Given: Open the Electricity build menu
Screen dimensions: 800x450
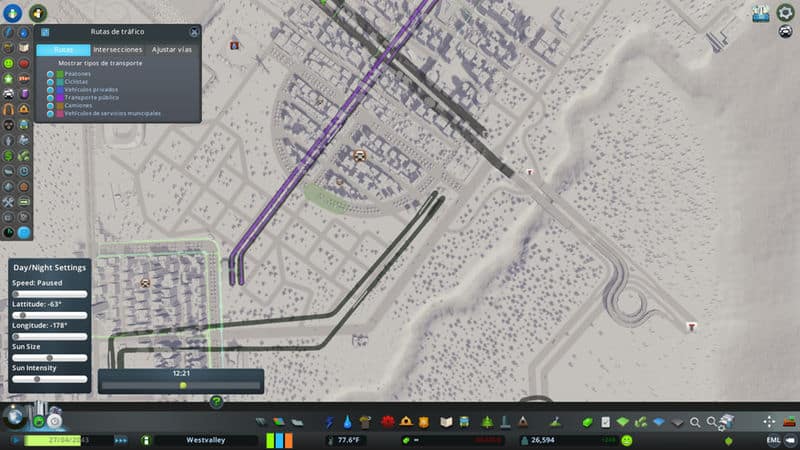Looking at the screenshot, I should pos(330,422).
